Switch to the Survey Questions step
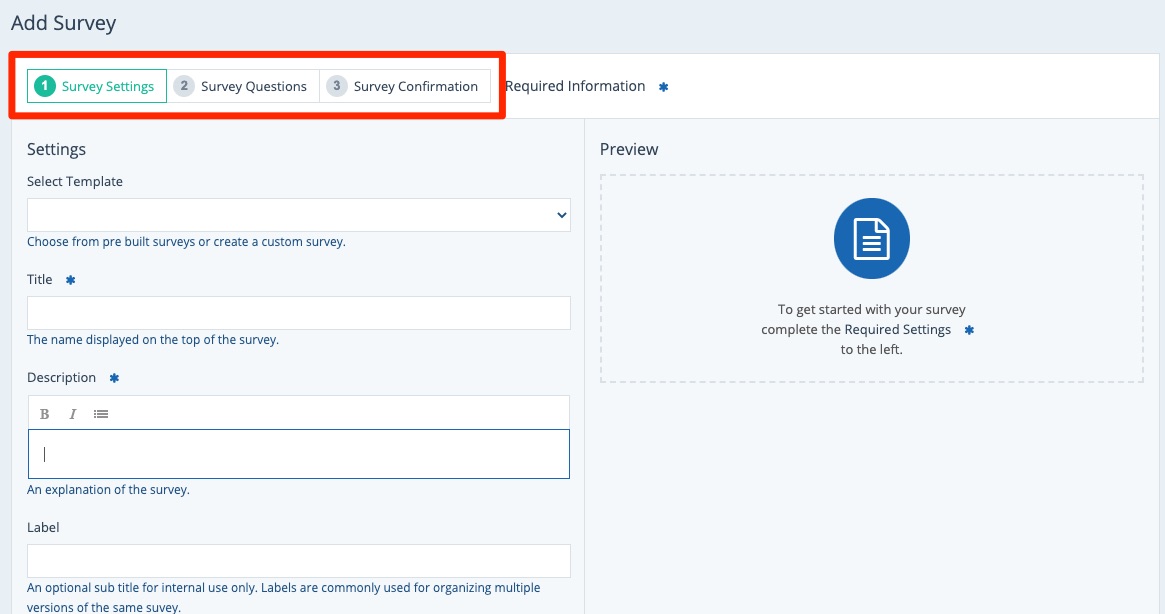The image size is (1165, 614). [243, 86]
